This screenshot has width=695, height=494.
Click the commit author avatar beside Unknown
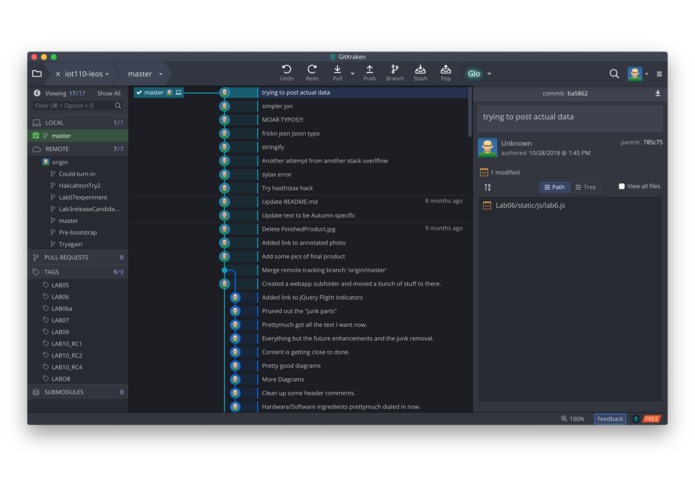(x=487, y=148)
